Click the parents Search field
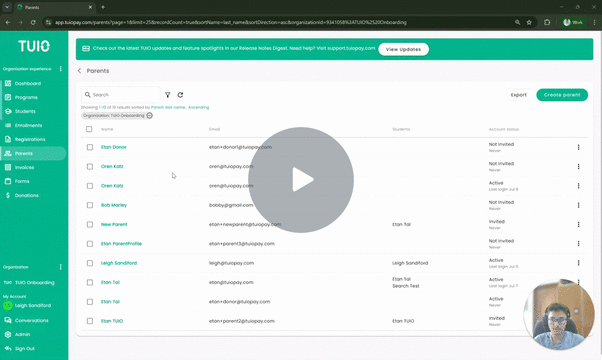602x360 pixels. [x=121, y=95]
